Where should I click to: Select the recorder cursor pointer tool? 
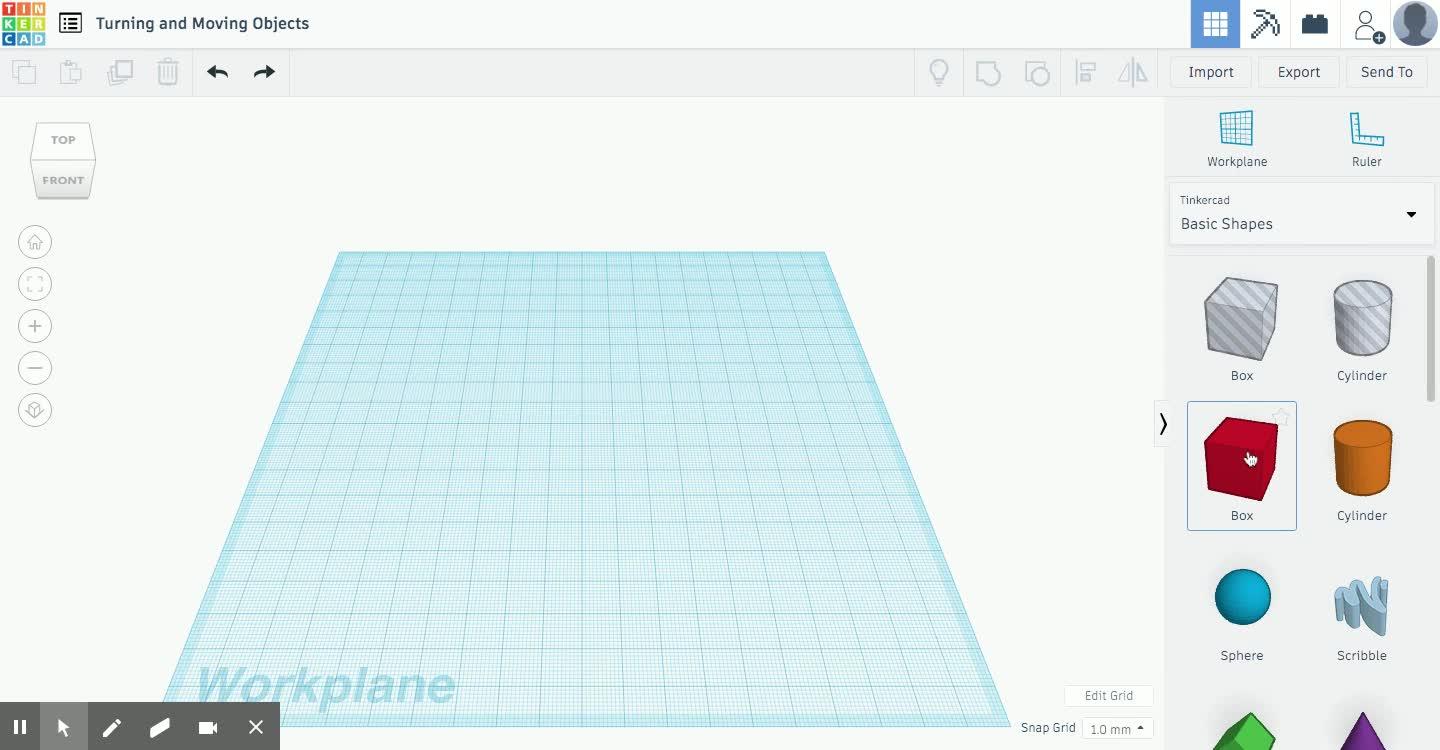64,727
